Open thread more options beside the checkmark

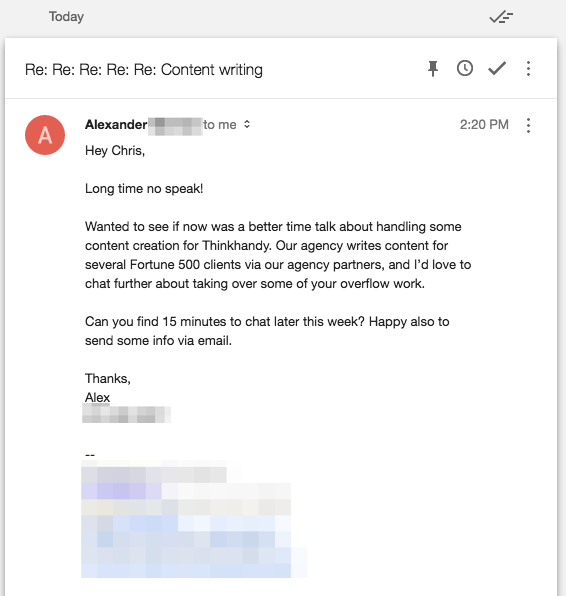[x=528, y=69]
